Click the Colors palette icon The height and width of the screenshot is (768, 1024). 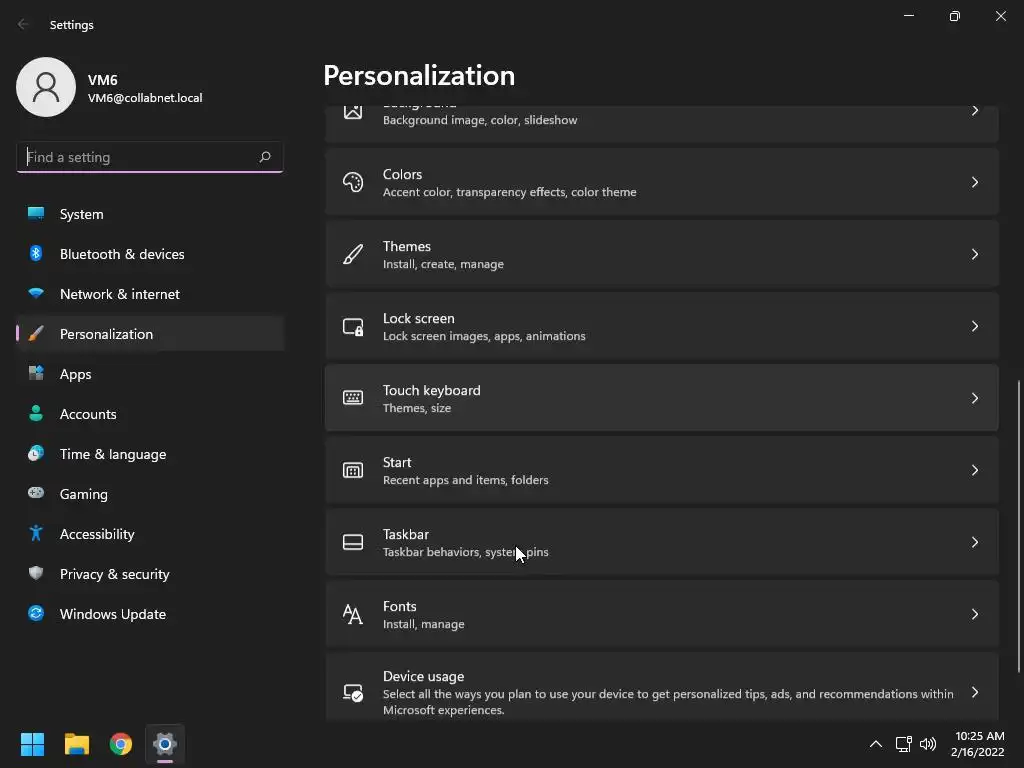[x=353, y=182]
